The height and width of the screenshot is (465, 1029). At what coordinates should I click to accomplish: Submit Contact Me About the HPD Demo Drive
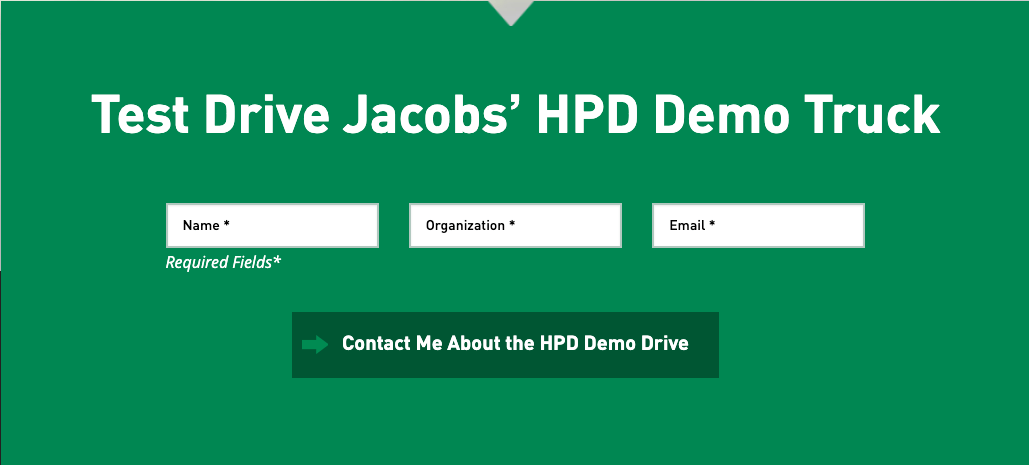pos(505,345)
